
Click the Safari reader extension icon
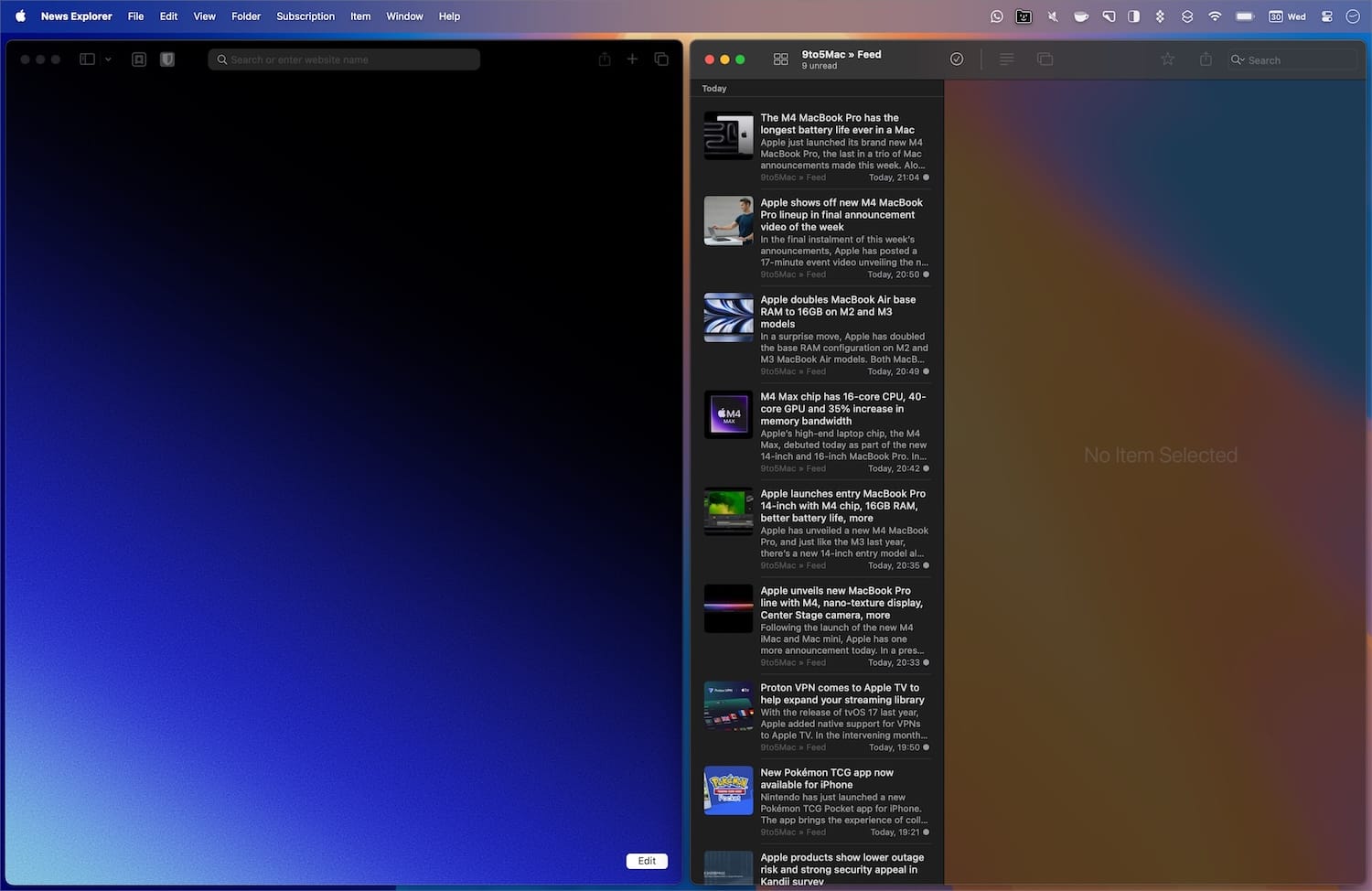pos(139,59)
